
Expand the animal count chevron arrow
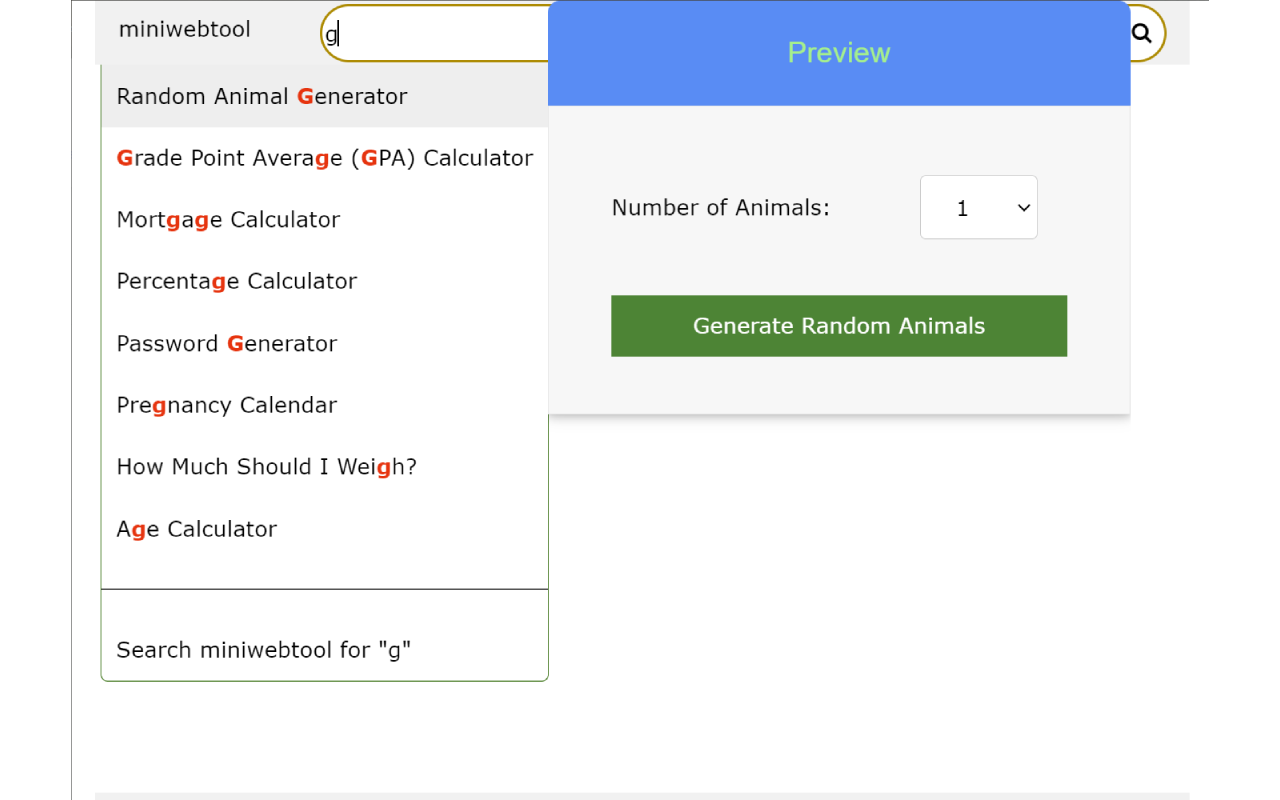(1023, 208)
